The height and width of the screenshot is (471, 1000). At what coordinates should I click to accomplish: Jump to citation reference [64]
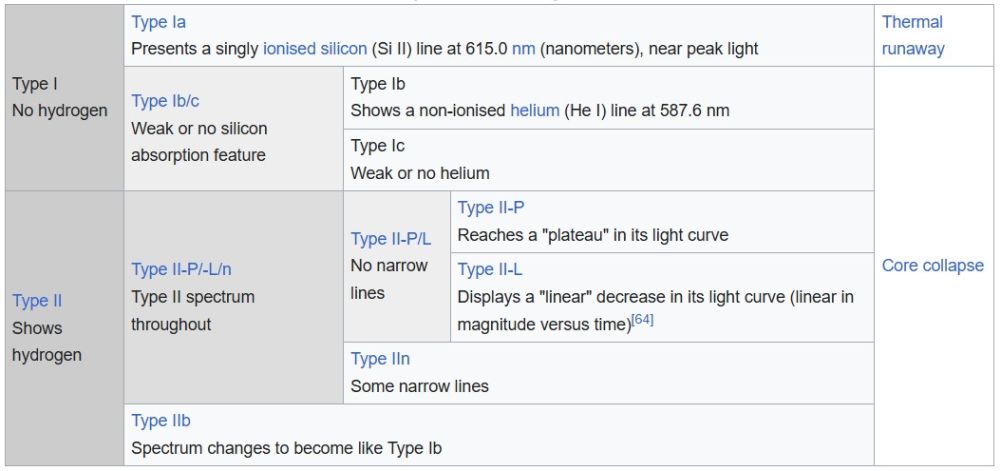tap(642, 320)
